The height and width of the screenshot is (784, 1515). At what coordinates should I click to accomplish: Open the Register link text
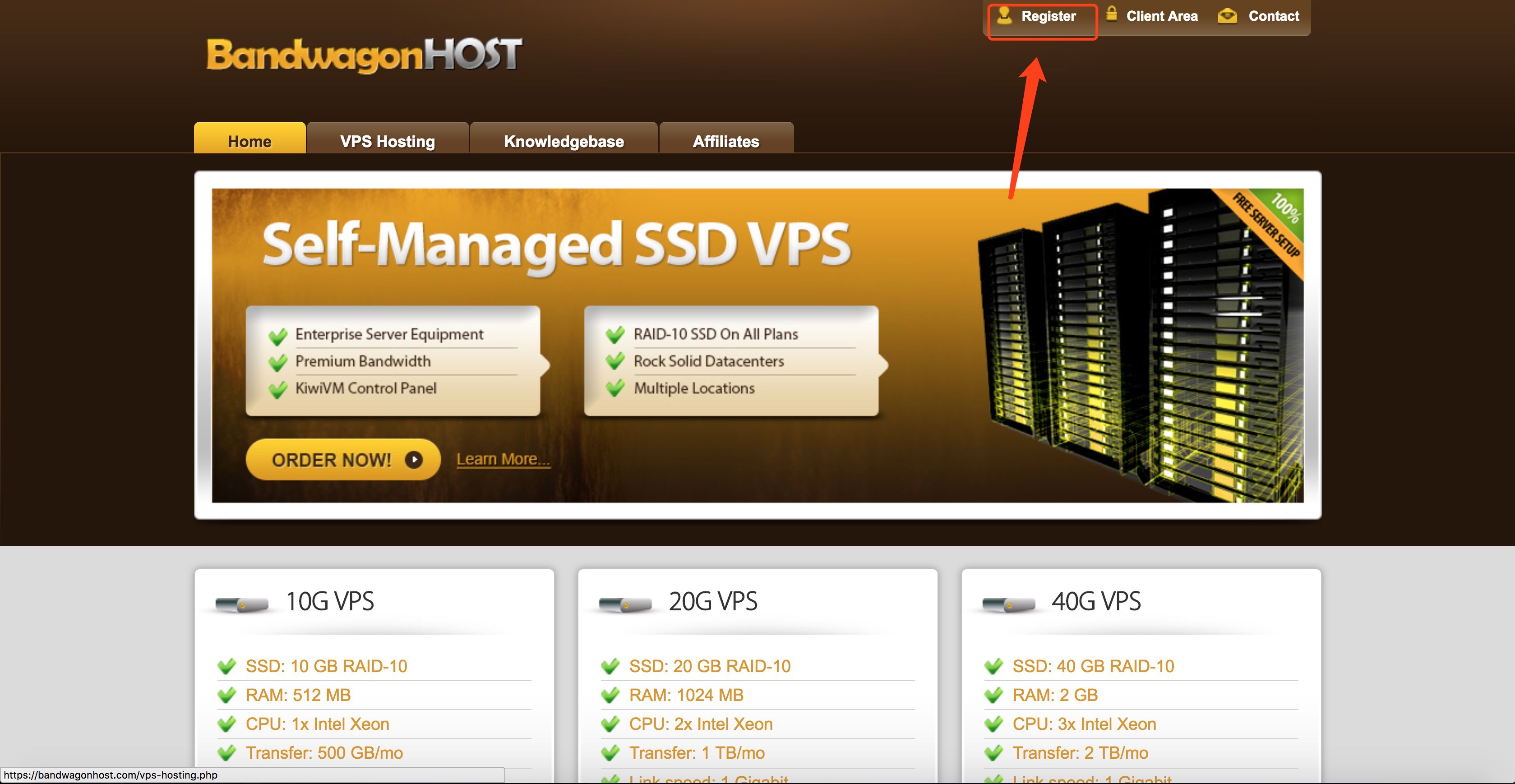pos(1048,16)
